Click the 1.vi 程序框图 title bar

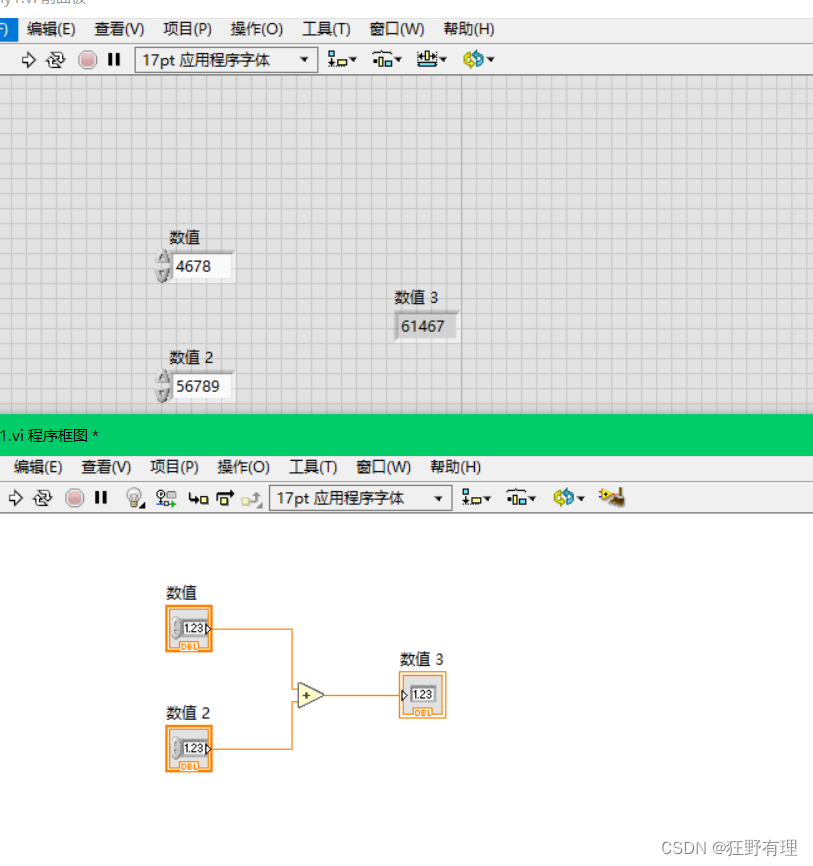click(406, 435)
